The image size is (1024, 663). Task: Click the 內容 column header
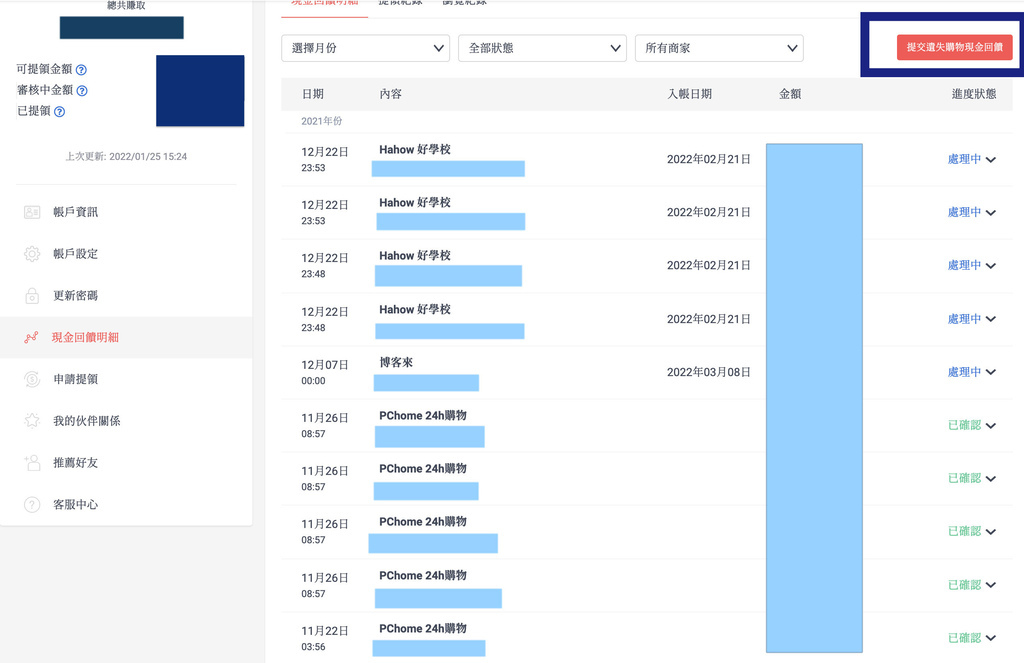click(x=391, y=94)
